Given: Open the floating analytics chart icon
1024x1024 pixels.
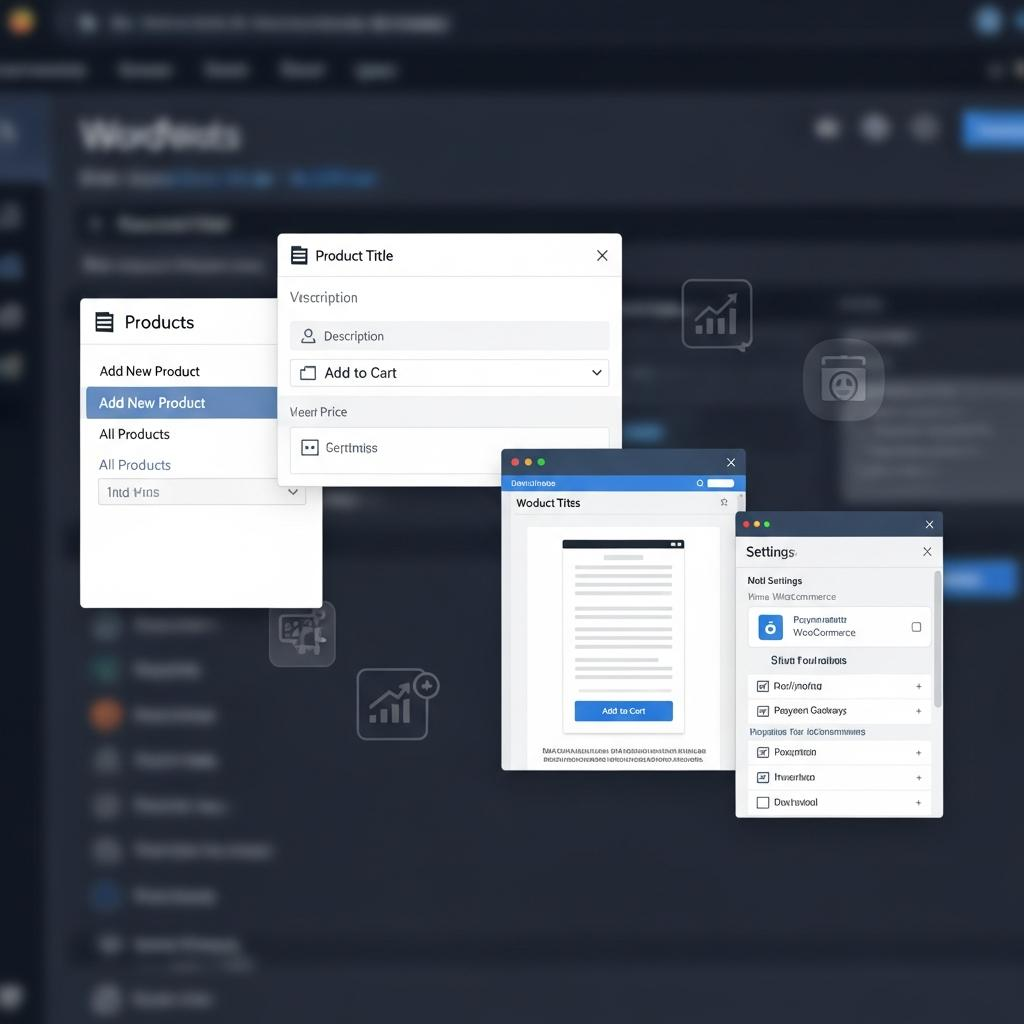Looking at the screenshot, I should (x=716, y=314).
